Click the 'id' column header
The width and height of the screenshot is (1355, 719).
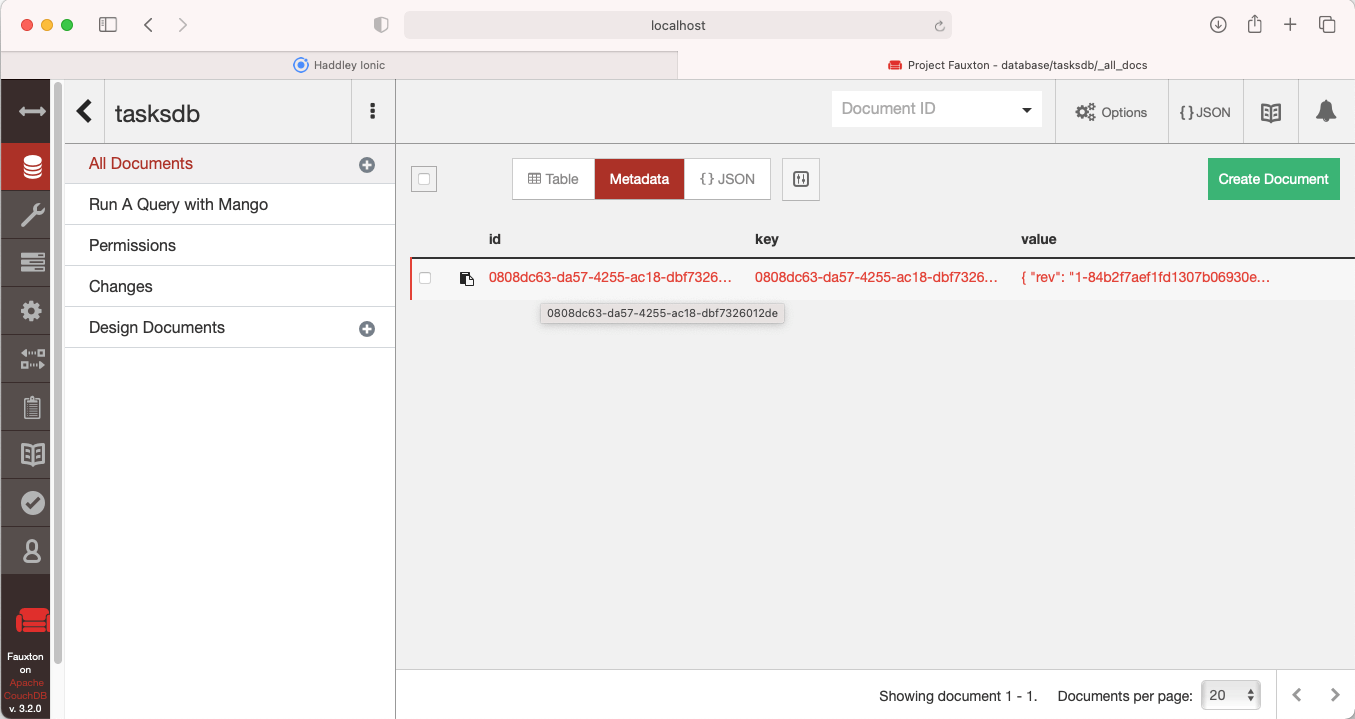[x=494, y=239]
